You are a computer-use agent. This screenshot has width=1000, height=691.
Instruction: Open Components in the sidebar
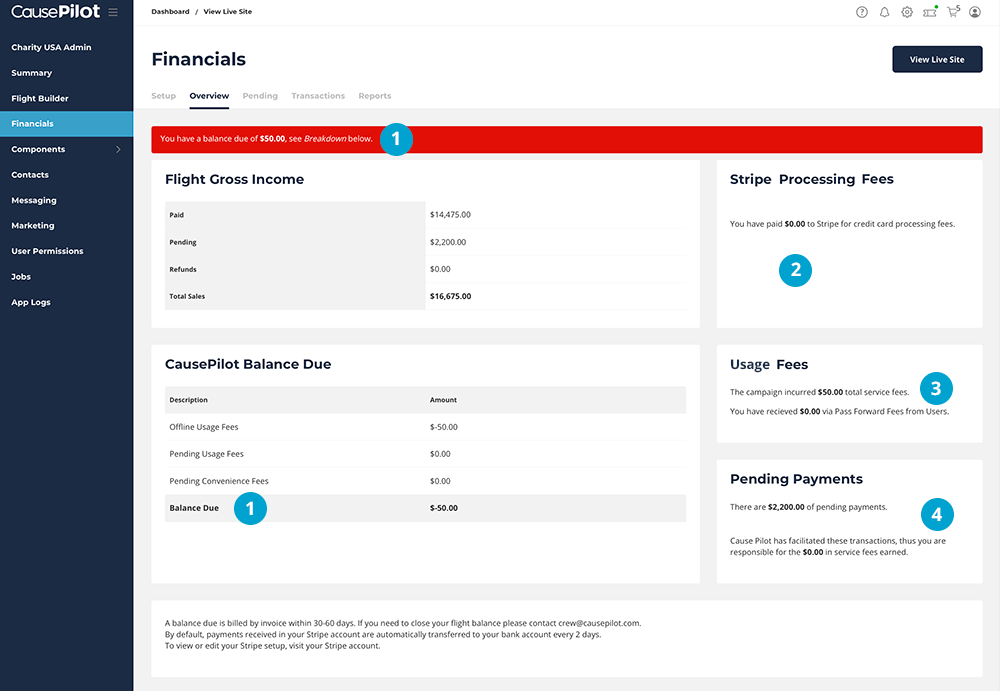(x=38, y=149)
